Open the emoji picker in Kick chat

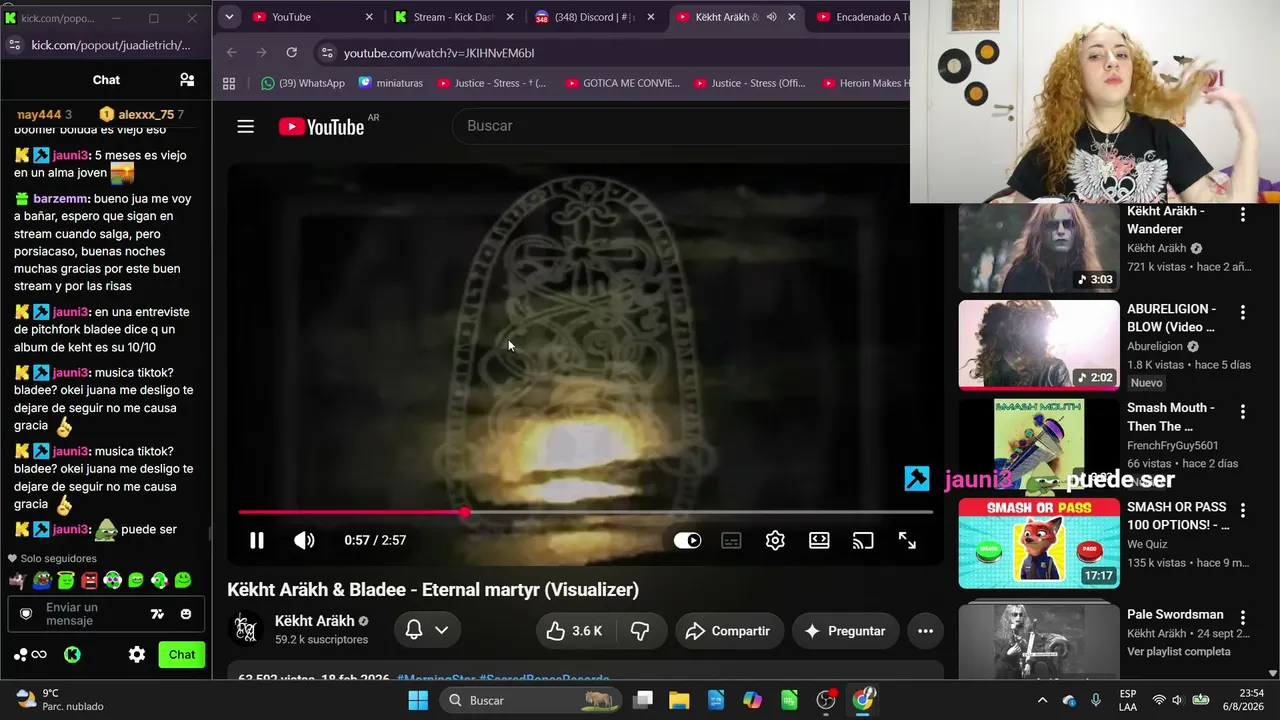[186, 614]
